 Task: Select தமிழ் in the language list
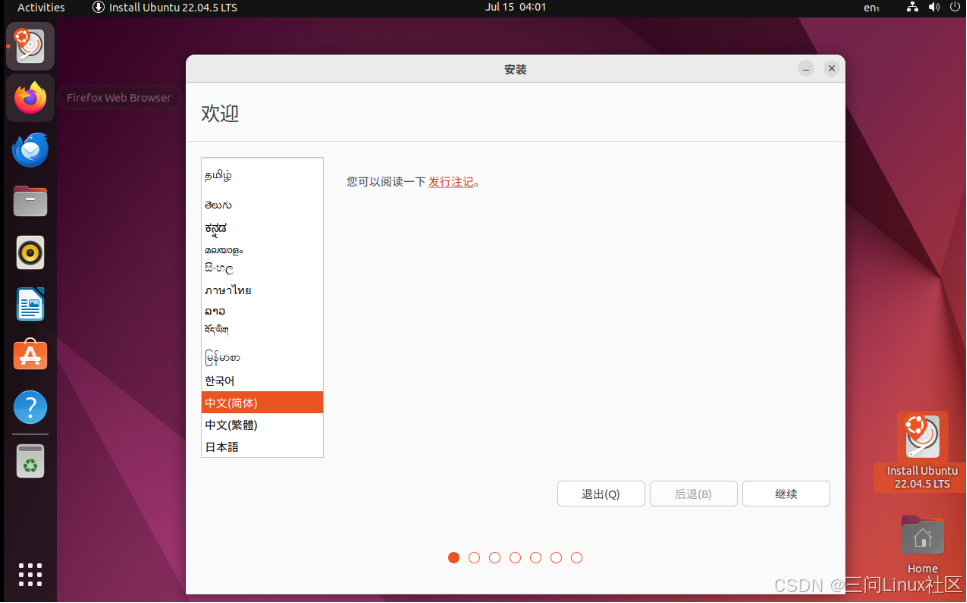(262, 175)
